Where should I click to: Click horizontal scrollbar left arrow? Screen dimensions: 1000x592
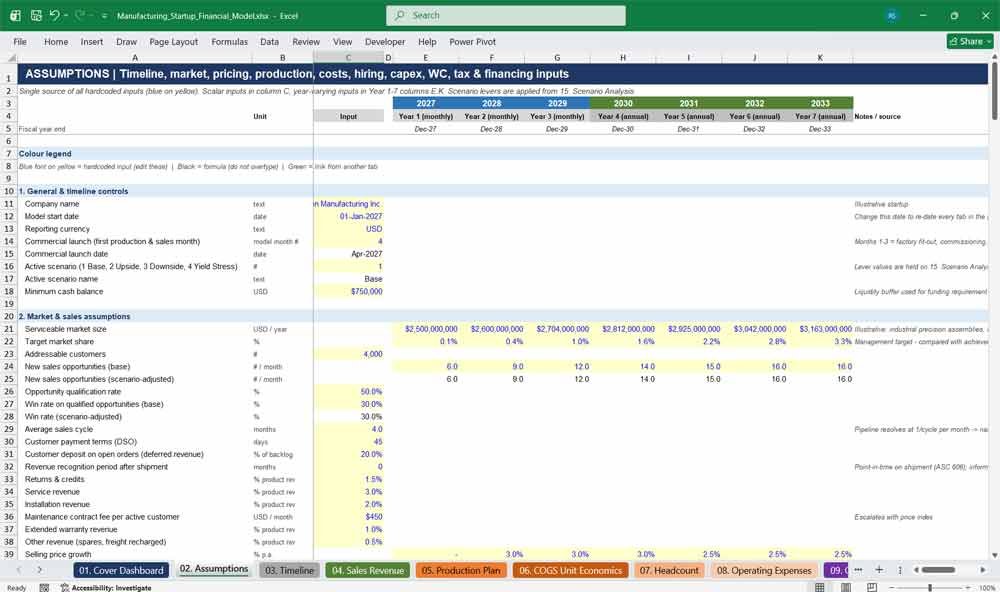[x=916, y=570]
